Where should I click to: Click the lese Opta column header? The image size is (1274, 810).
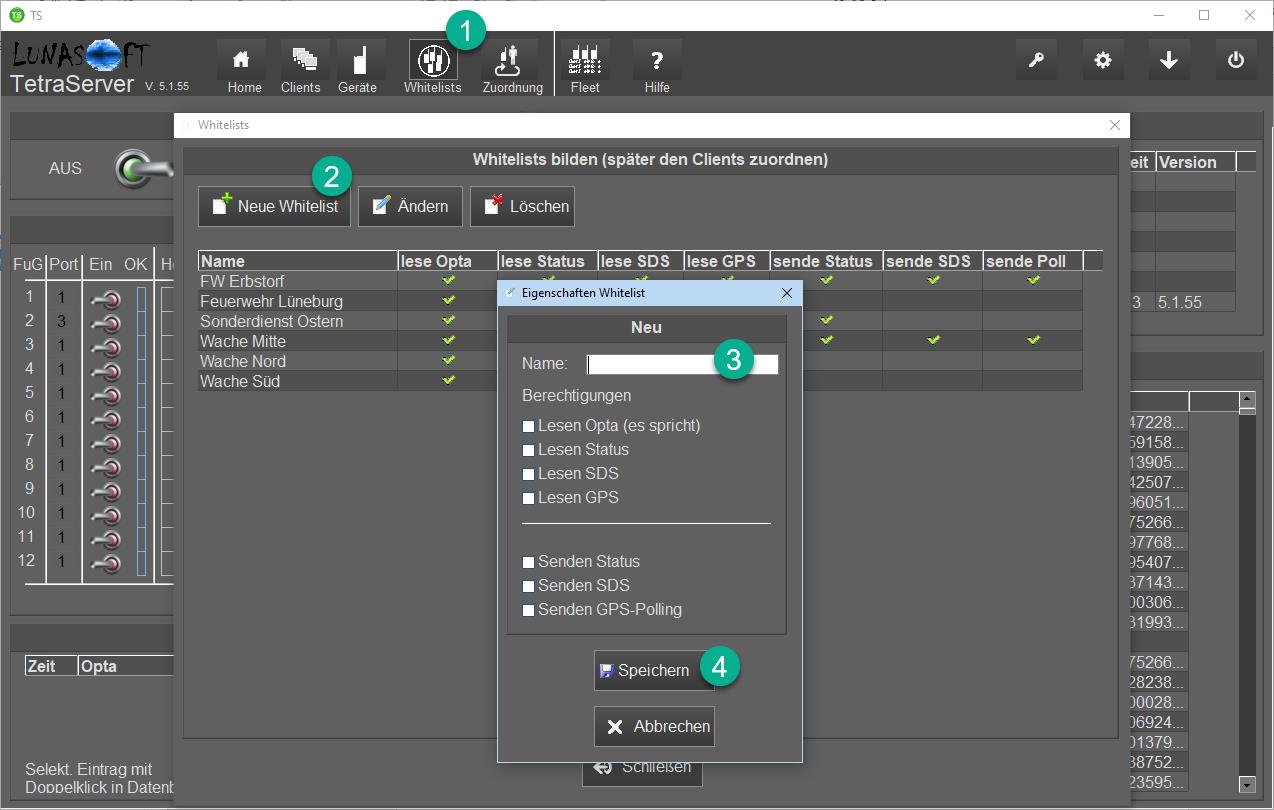448,261
